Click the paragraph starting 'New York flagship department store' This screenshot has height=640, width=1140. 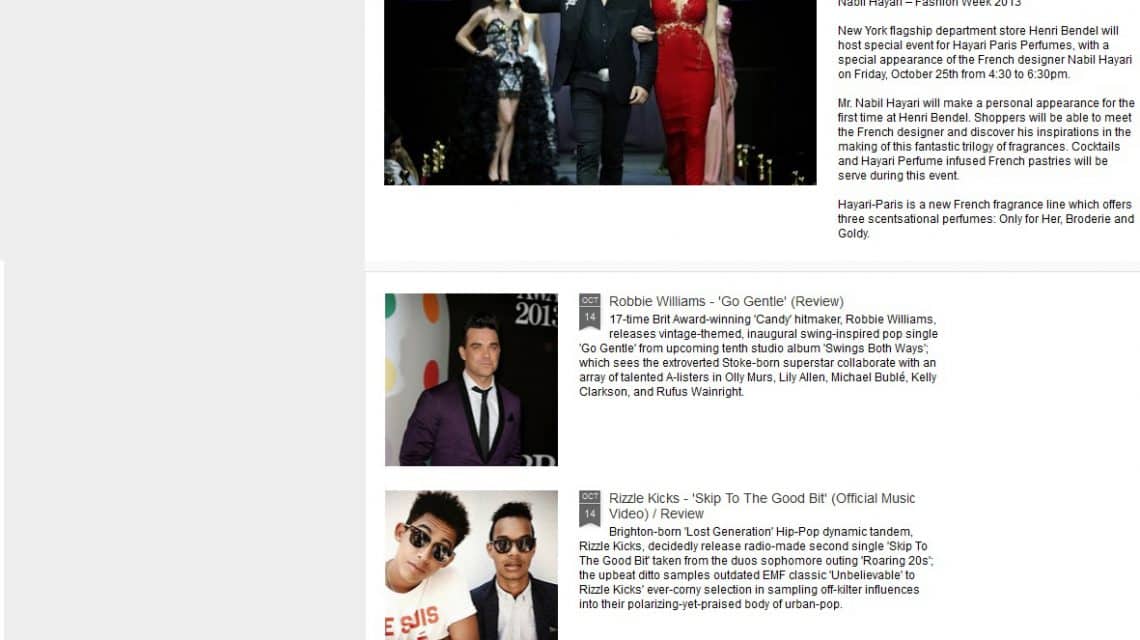[985, 52]
